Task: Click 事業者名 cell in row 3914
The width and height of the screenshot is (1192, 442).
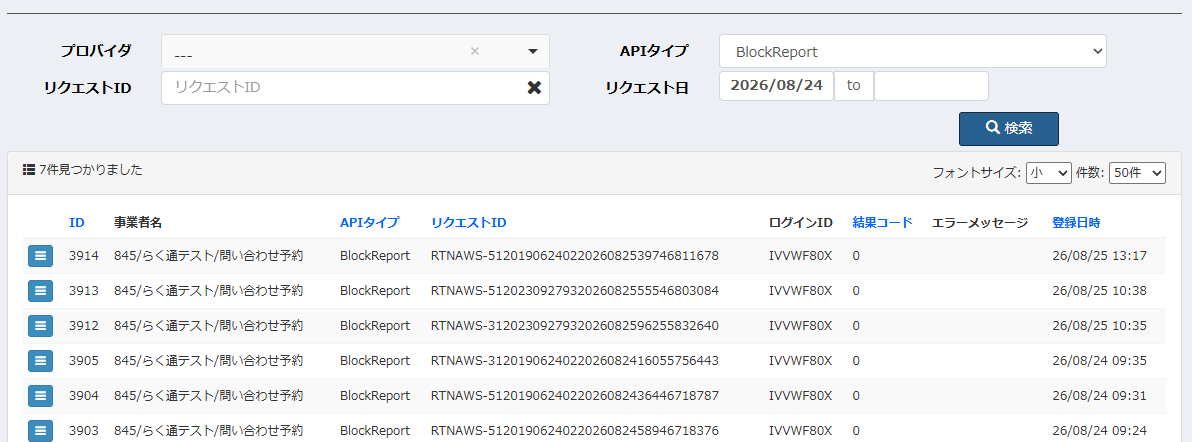Action: pos(208,256)
